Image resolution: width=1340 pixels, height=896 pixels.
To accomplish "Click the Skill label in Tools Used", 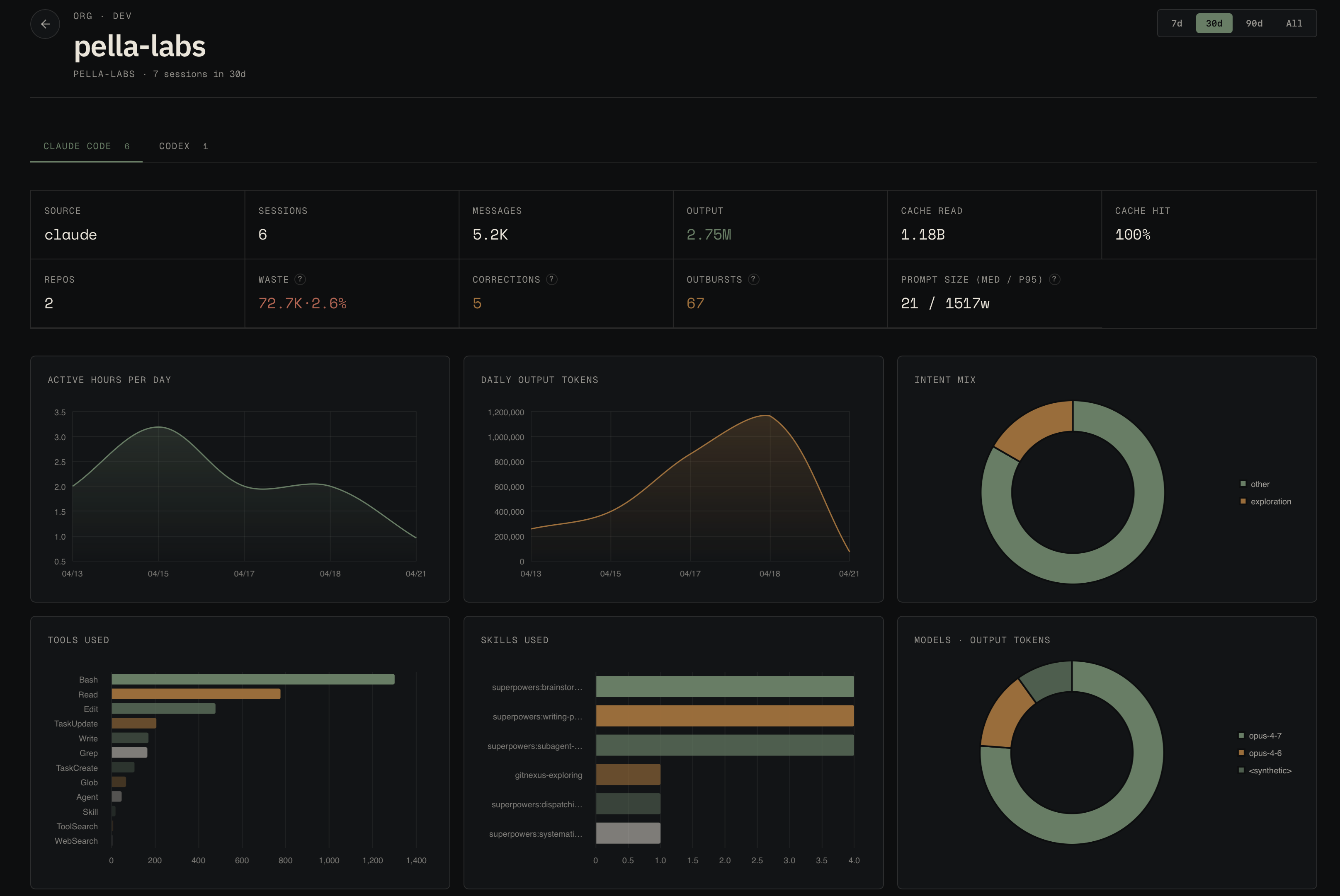I will coord(90,812).
